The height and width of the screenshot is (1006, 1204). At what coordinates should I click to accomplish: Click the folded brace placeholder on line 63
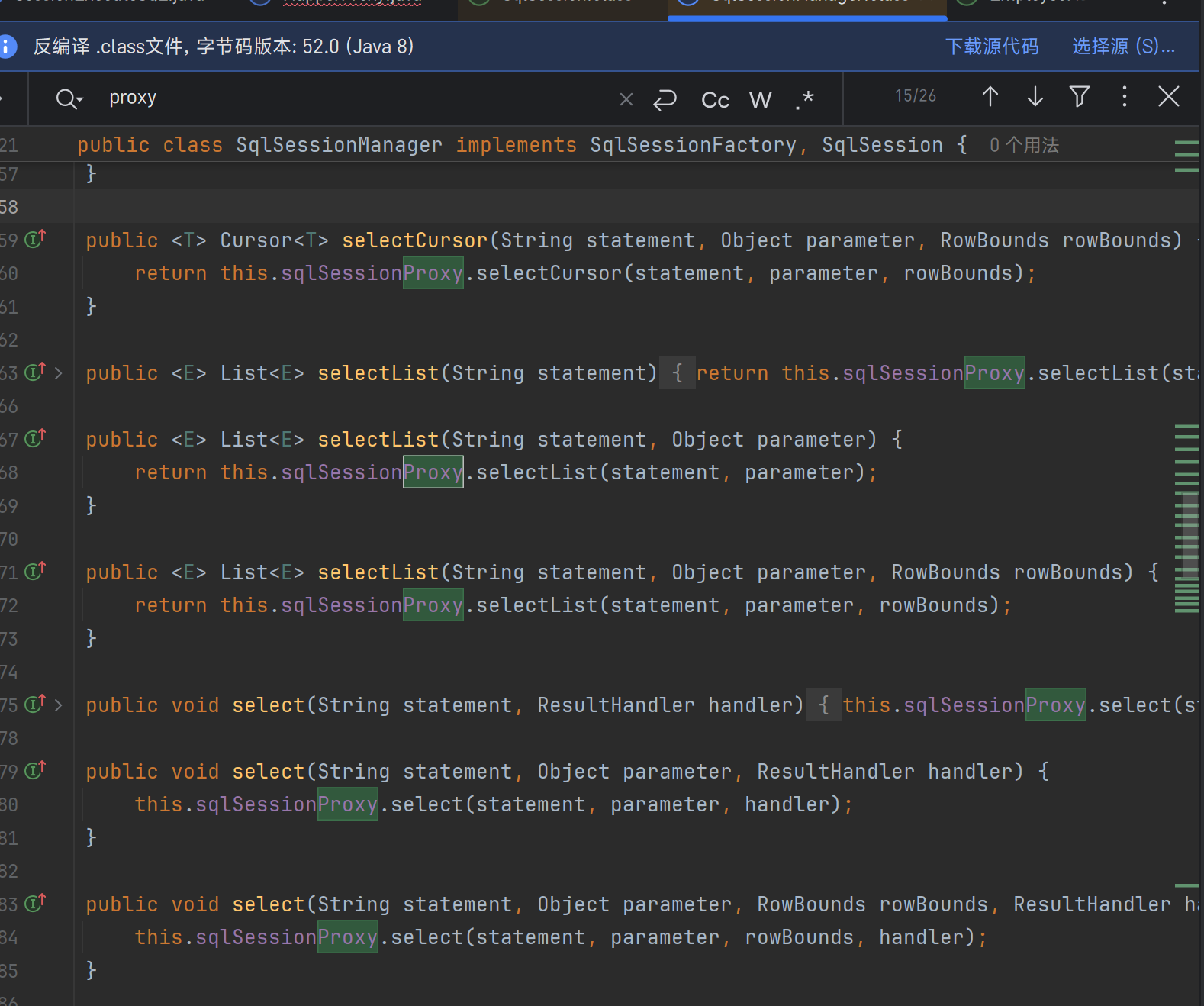click(678, 373)
